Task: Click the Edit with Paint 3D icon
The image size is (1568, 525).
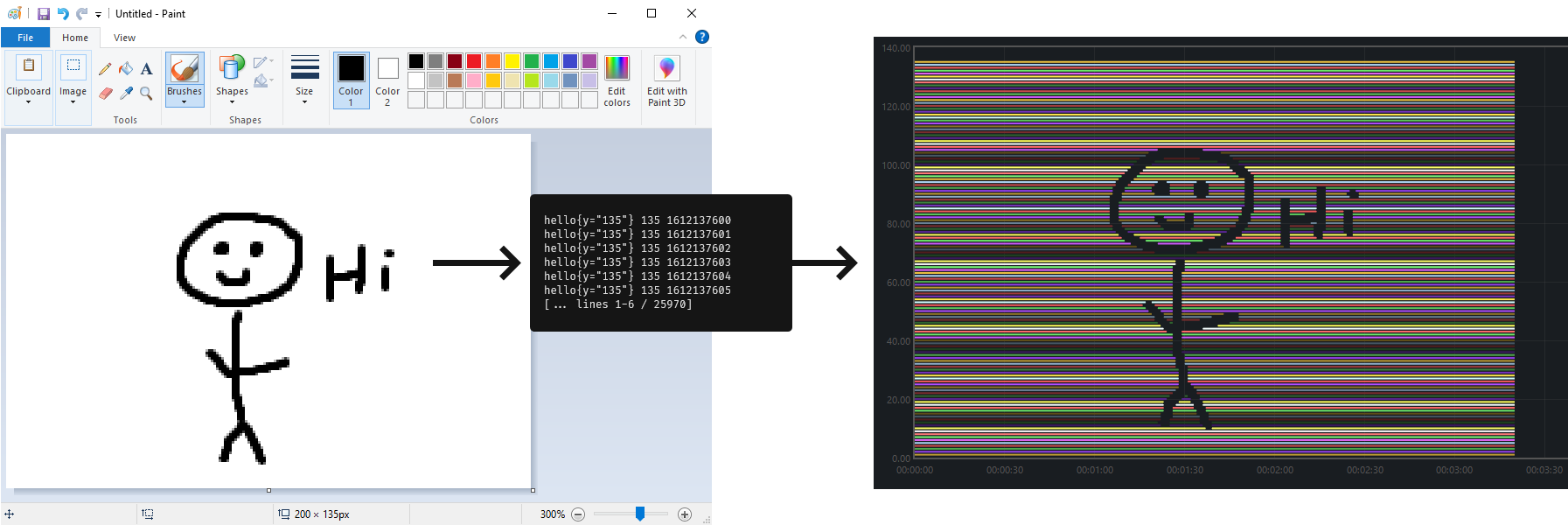Action: pos(666,68)
